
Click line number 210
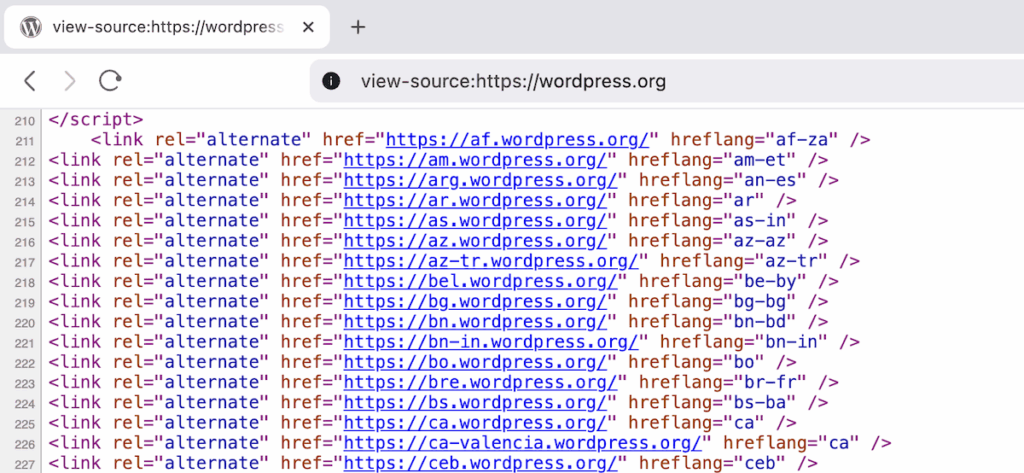tap(24, 121)
